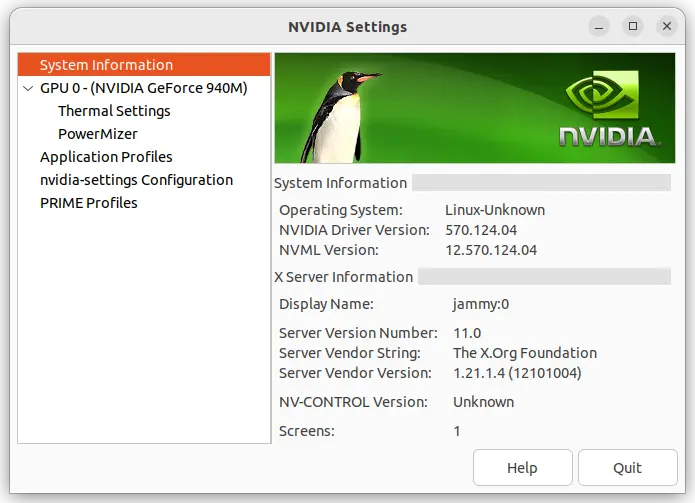The height and width of the screenshot is (503, 695).
Task: Click the NV-CONTROL Version label
Action: click(x=353, y=402)
